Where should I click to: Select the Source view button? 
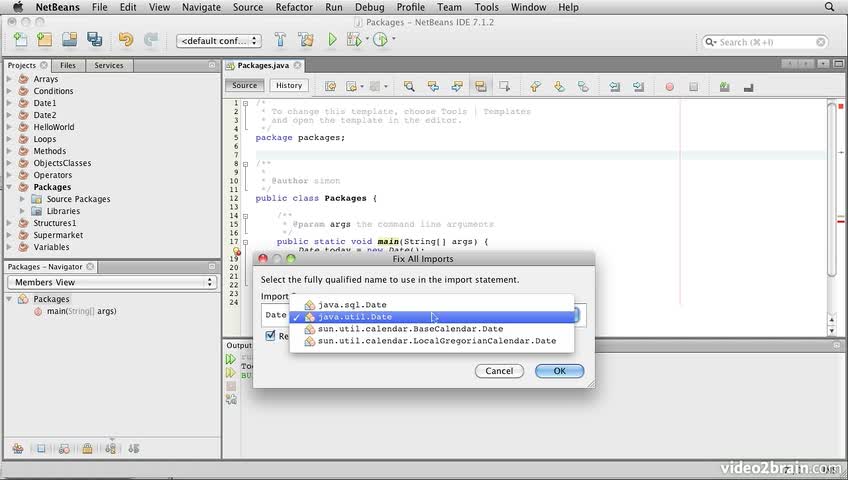[x=244, y=85]
